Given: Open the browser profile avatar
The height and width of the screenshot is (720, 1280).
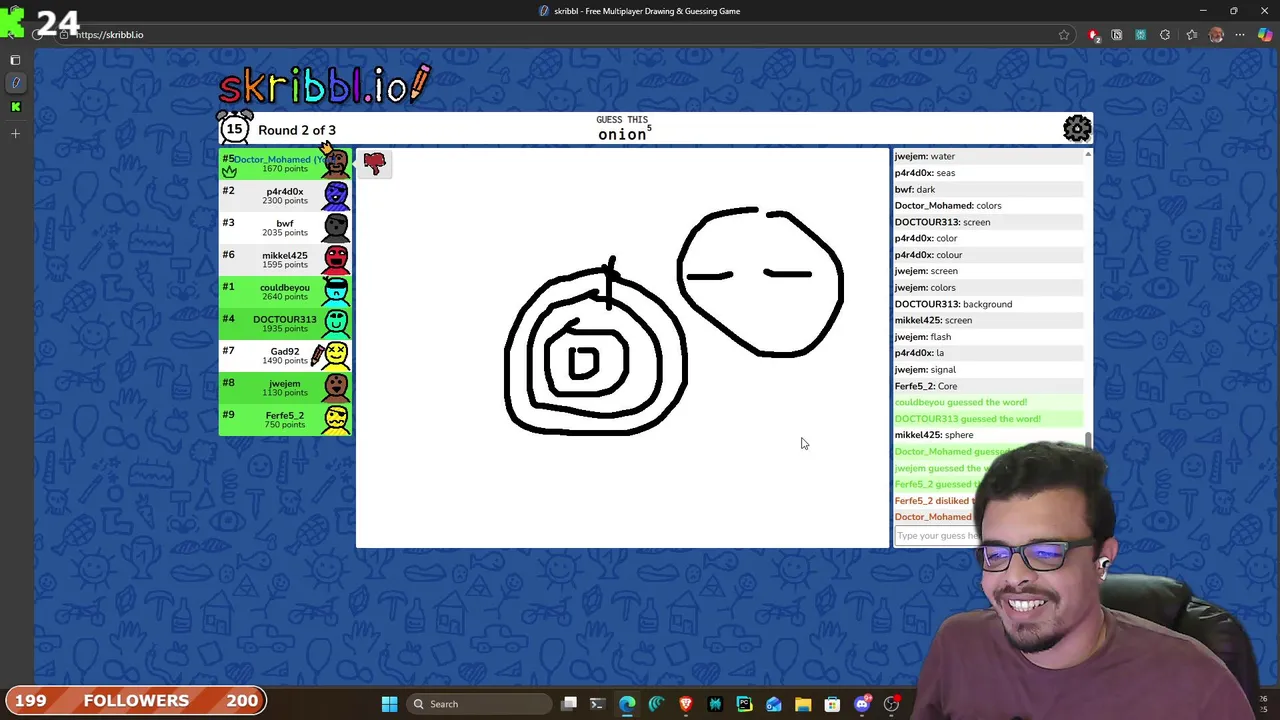Looking at the screenshot, I should coord(1216,35).
